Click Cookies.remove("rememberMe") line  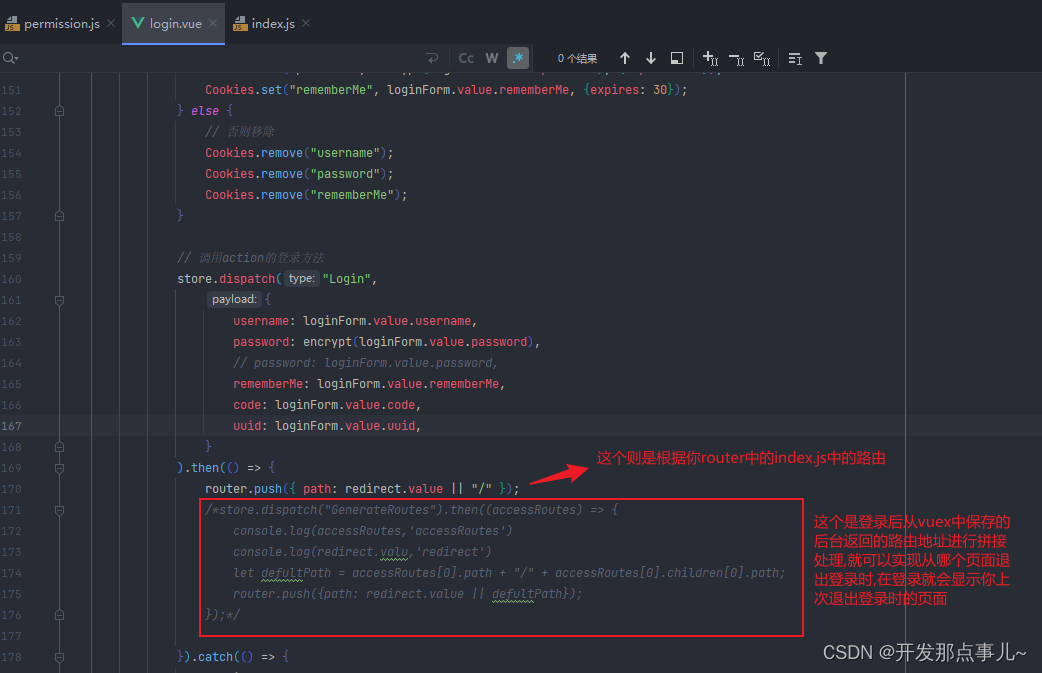[x=306, y=195]
